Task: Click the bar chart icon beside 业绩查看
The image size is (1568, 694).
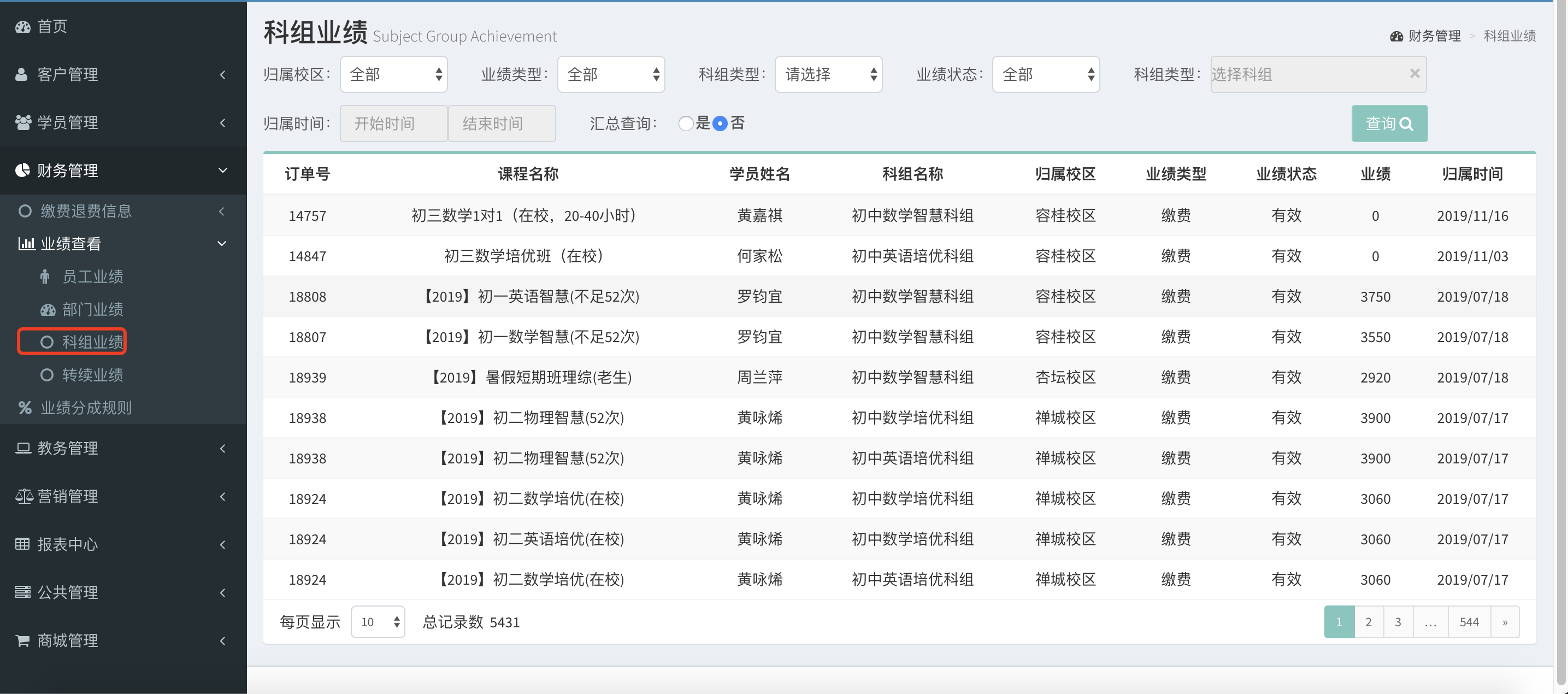Action: tap(26, 244)
